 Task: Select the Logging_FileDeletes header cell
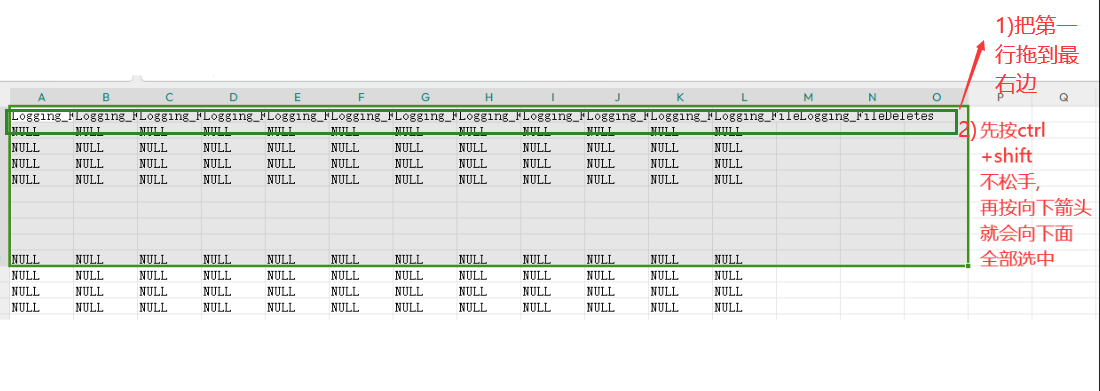[x=866, y=116]
